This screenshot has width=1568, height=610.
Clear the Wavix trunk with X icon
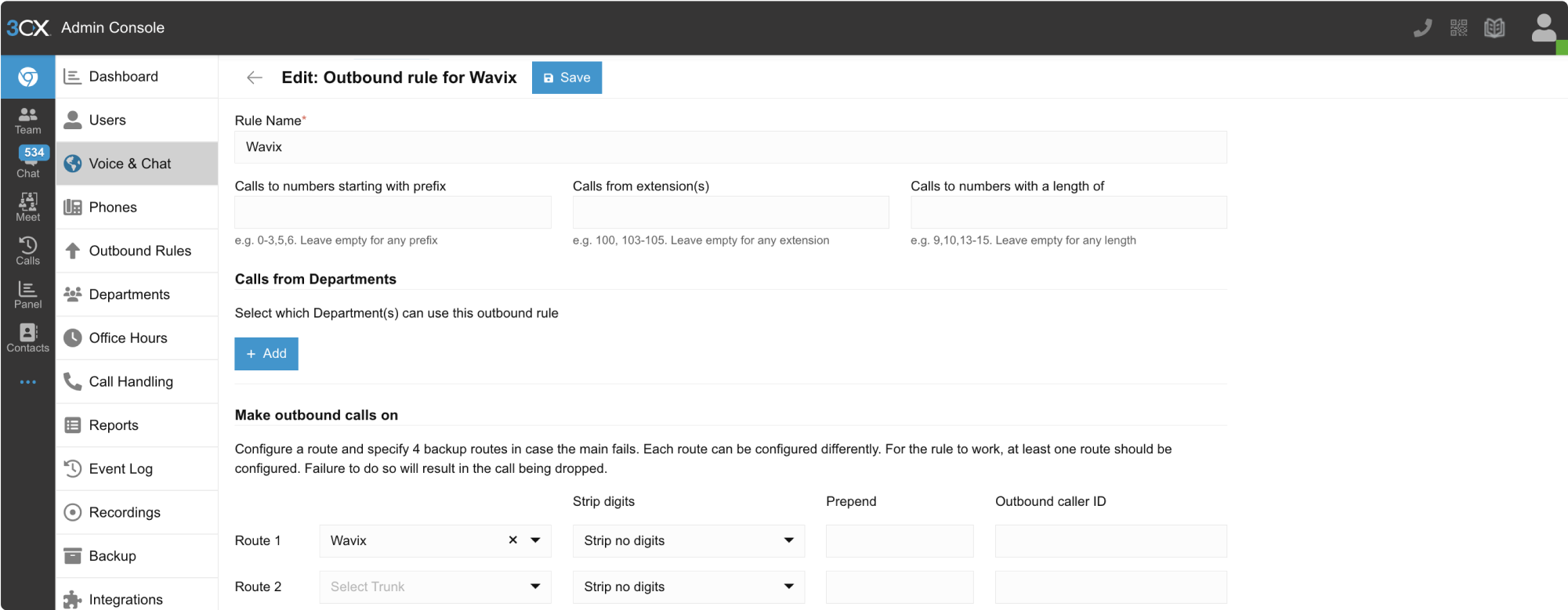click(x=512, y=540)
